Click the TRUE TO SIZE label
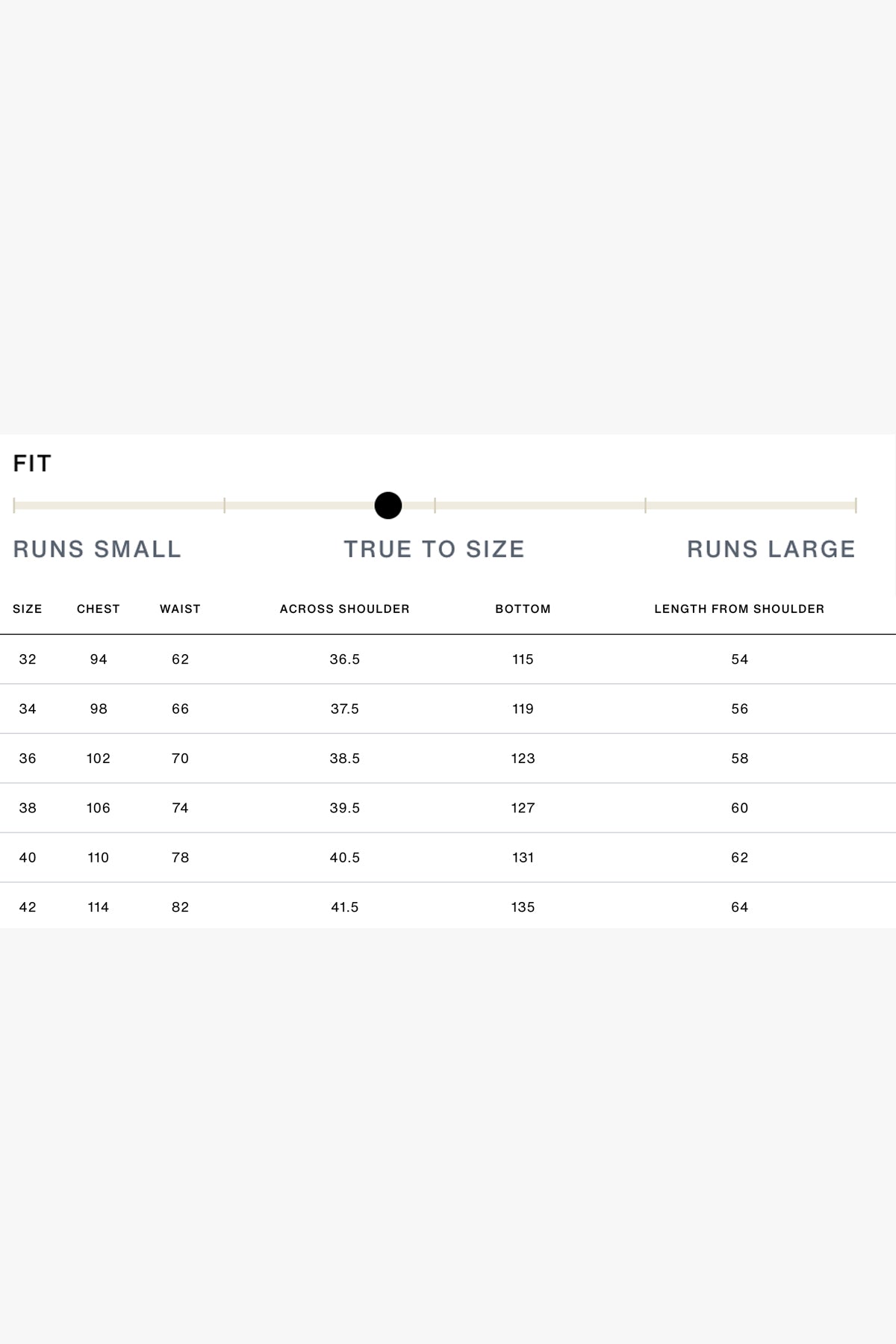The image size is (896, 1344). (x=434, y=549)
